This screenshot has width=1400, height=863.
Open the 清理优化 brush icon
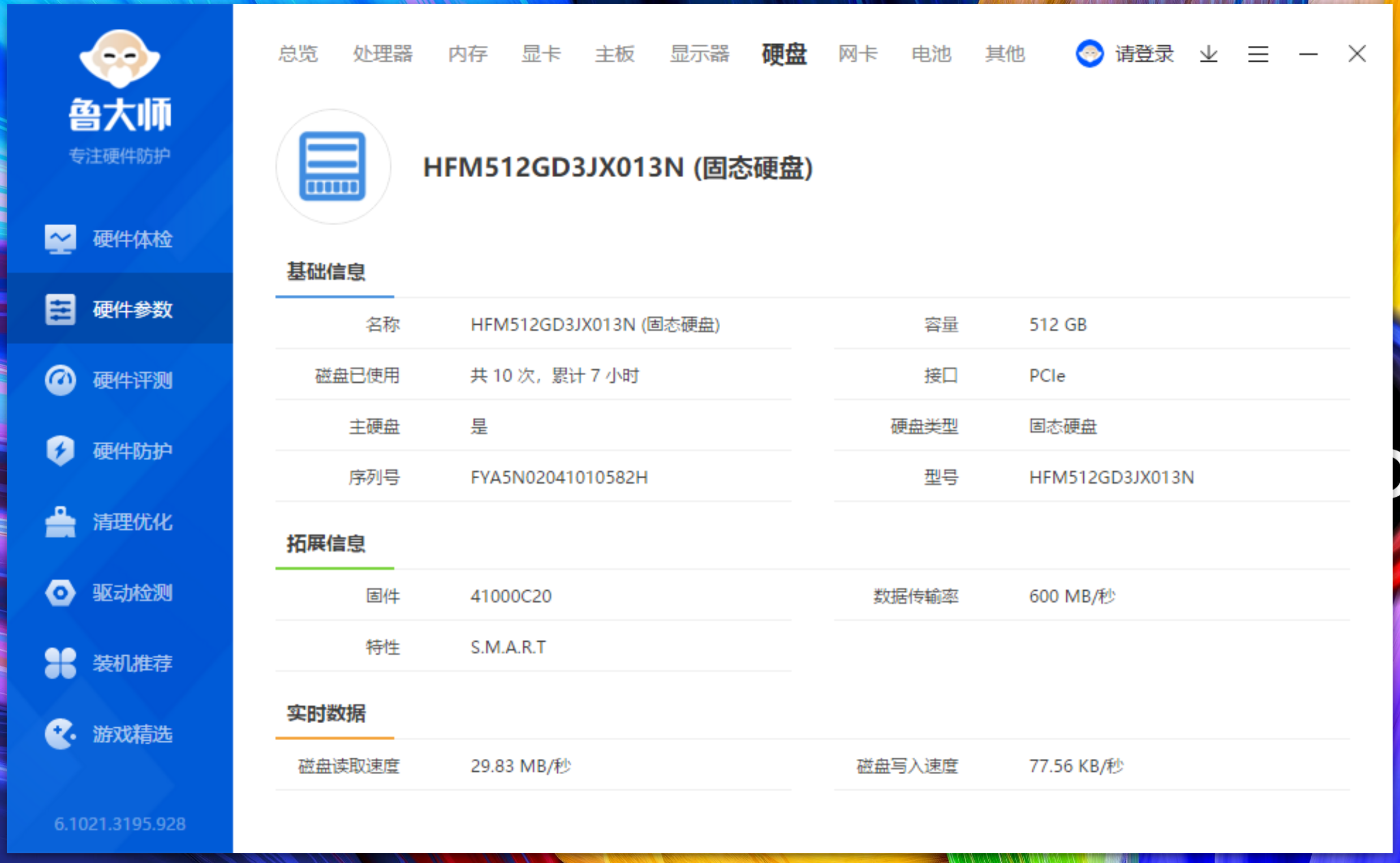point(60,522)
